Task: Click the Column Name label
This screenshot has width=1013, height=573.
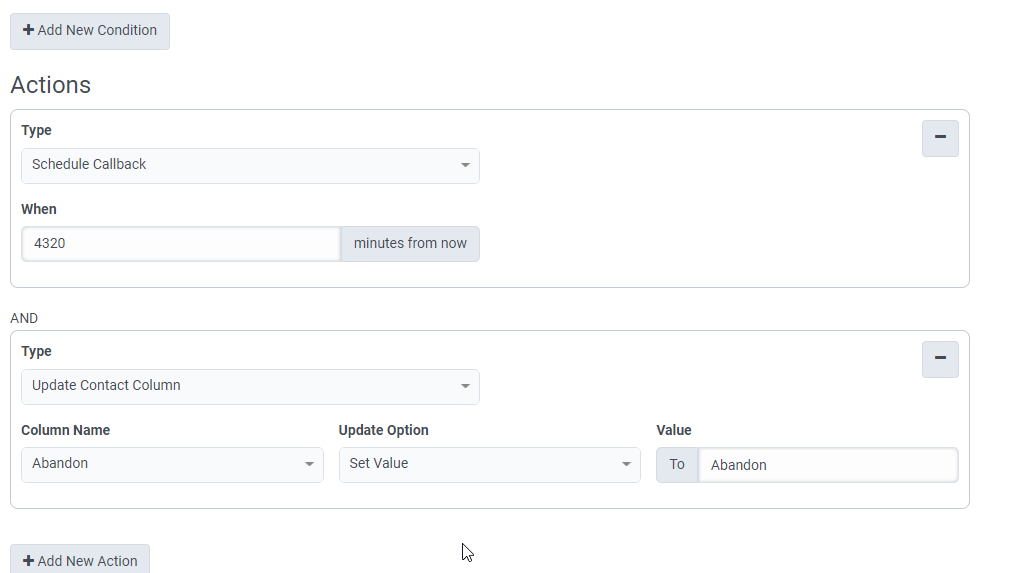Action: [66, 430]
